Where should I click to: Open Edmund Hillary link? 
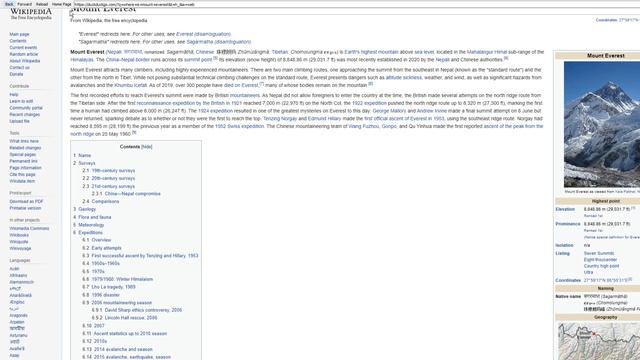click(324, 118)
